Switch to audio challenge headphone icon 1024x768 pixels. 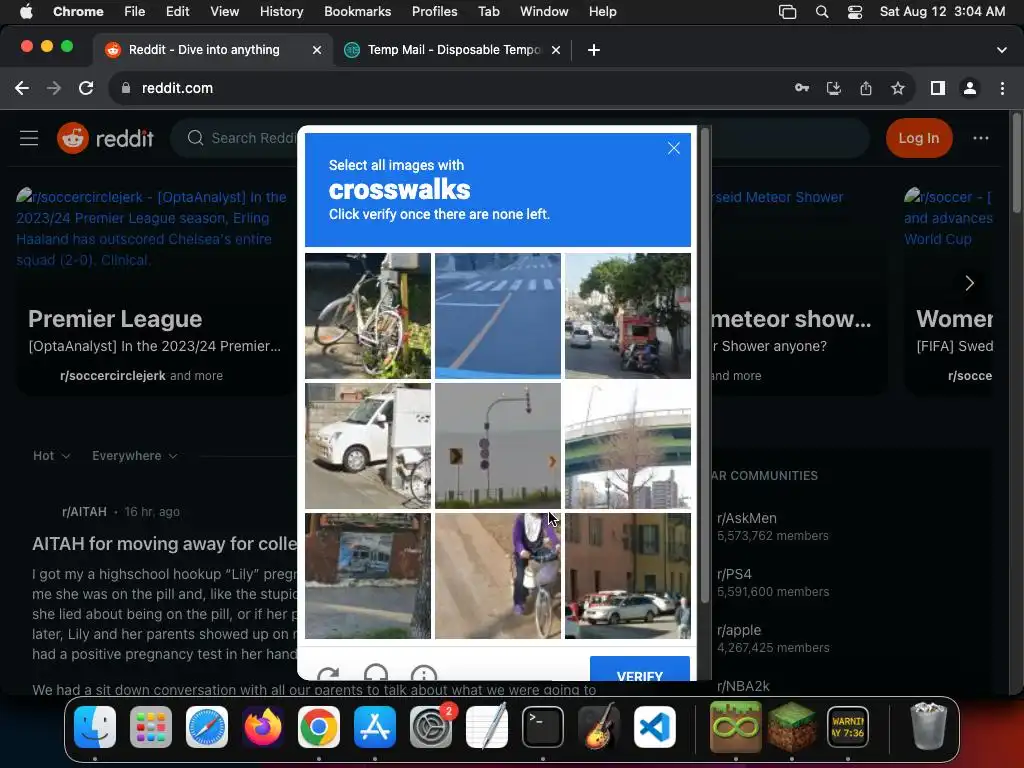click(376, 673)
